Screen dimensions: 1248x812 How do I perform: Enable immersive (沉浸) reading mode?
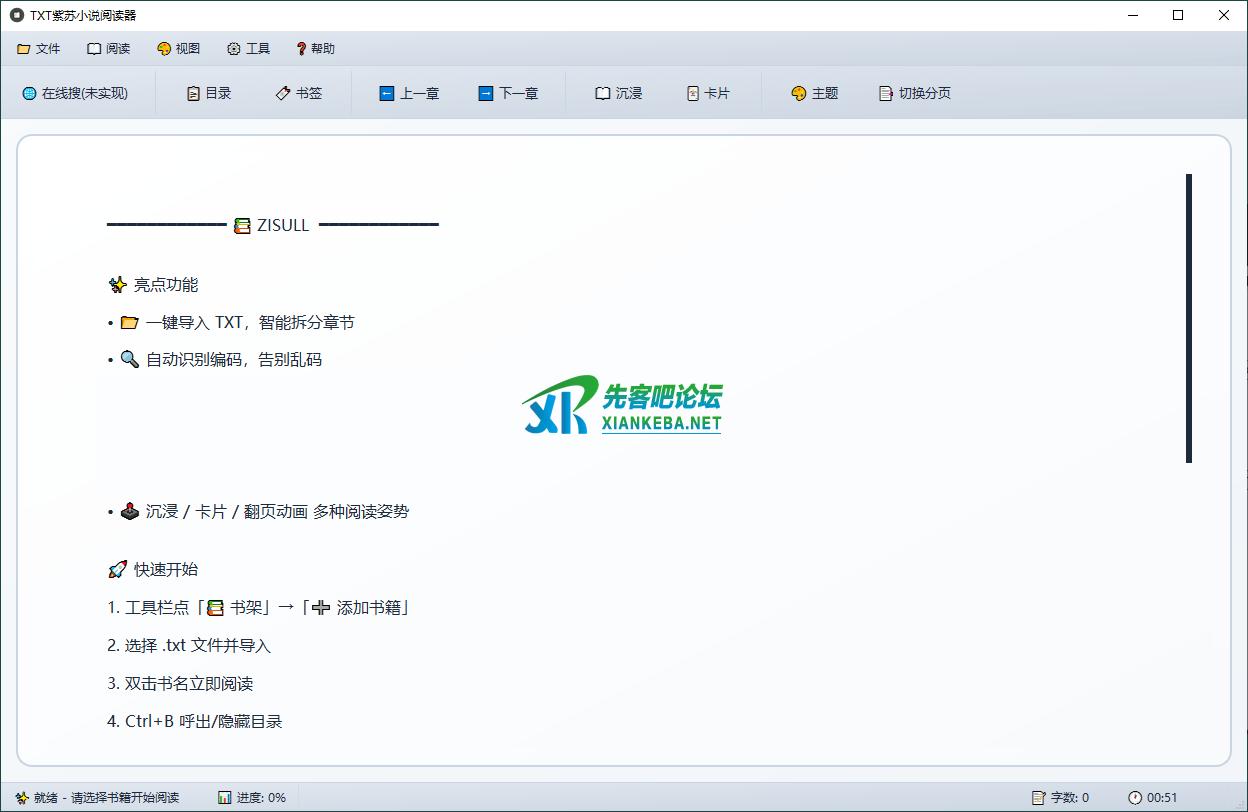pos(618,93)
